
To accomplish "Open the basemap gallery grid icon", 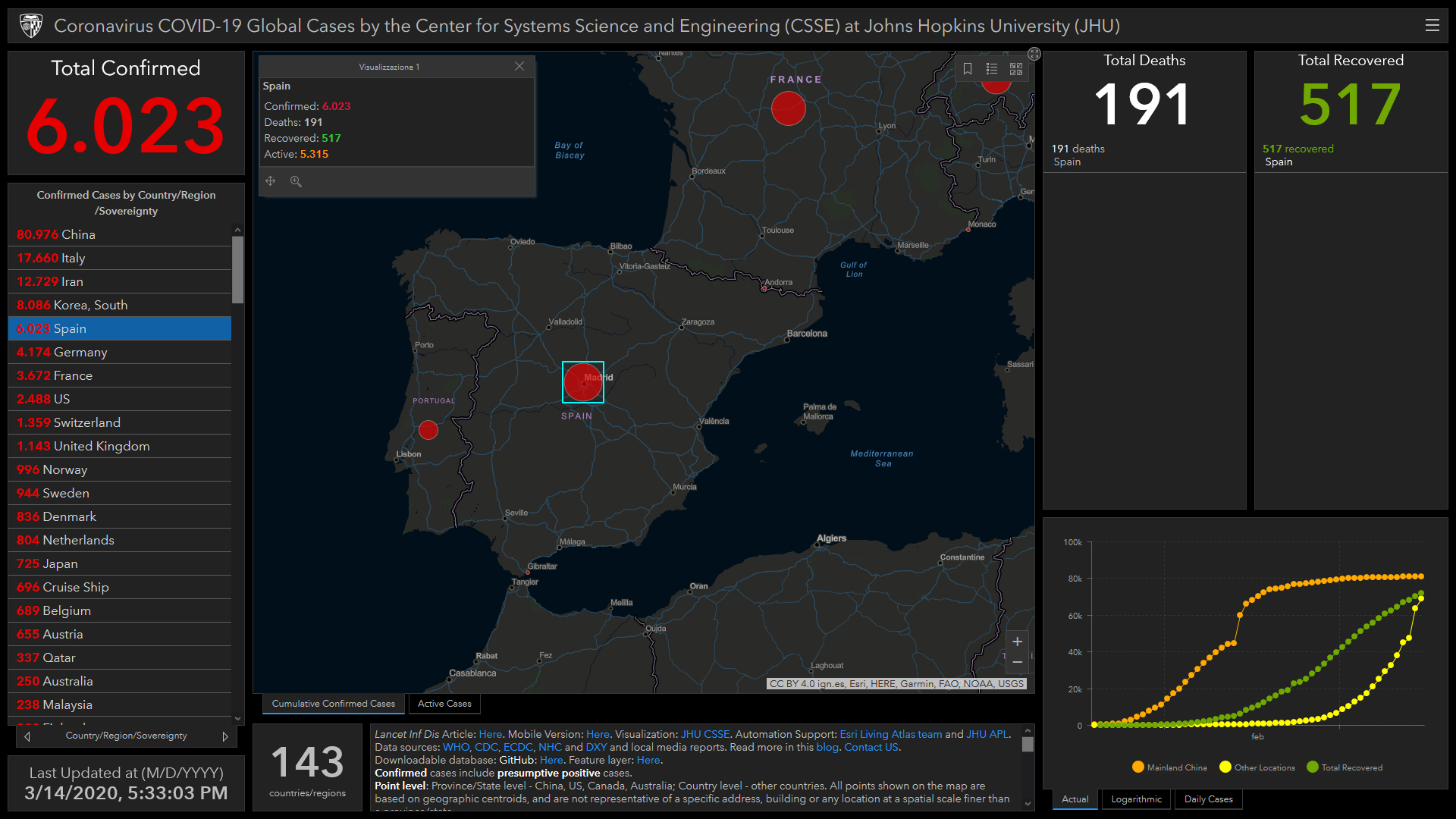I will [x=1016, y=69].
